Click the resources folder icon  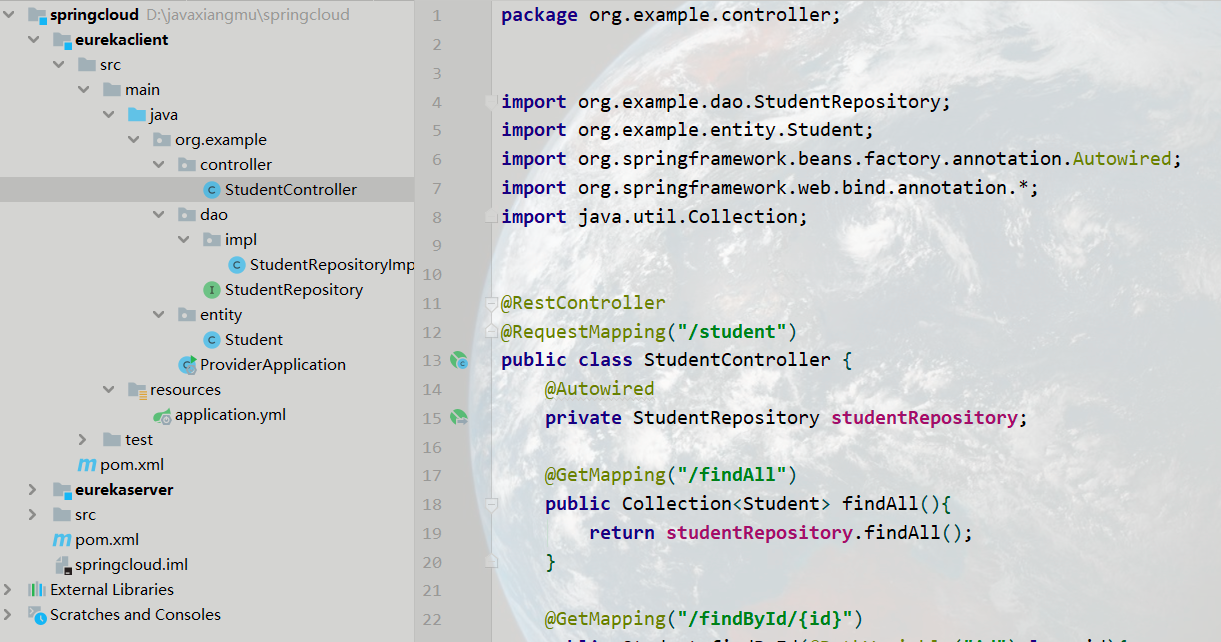point(137,390)
